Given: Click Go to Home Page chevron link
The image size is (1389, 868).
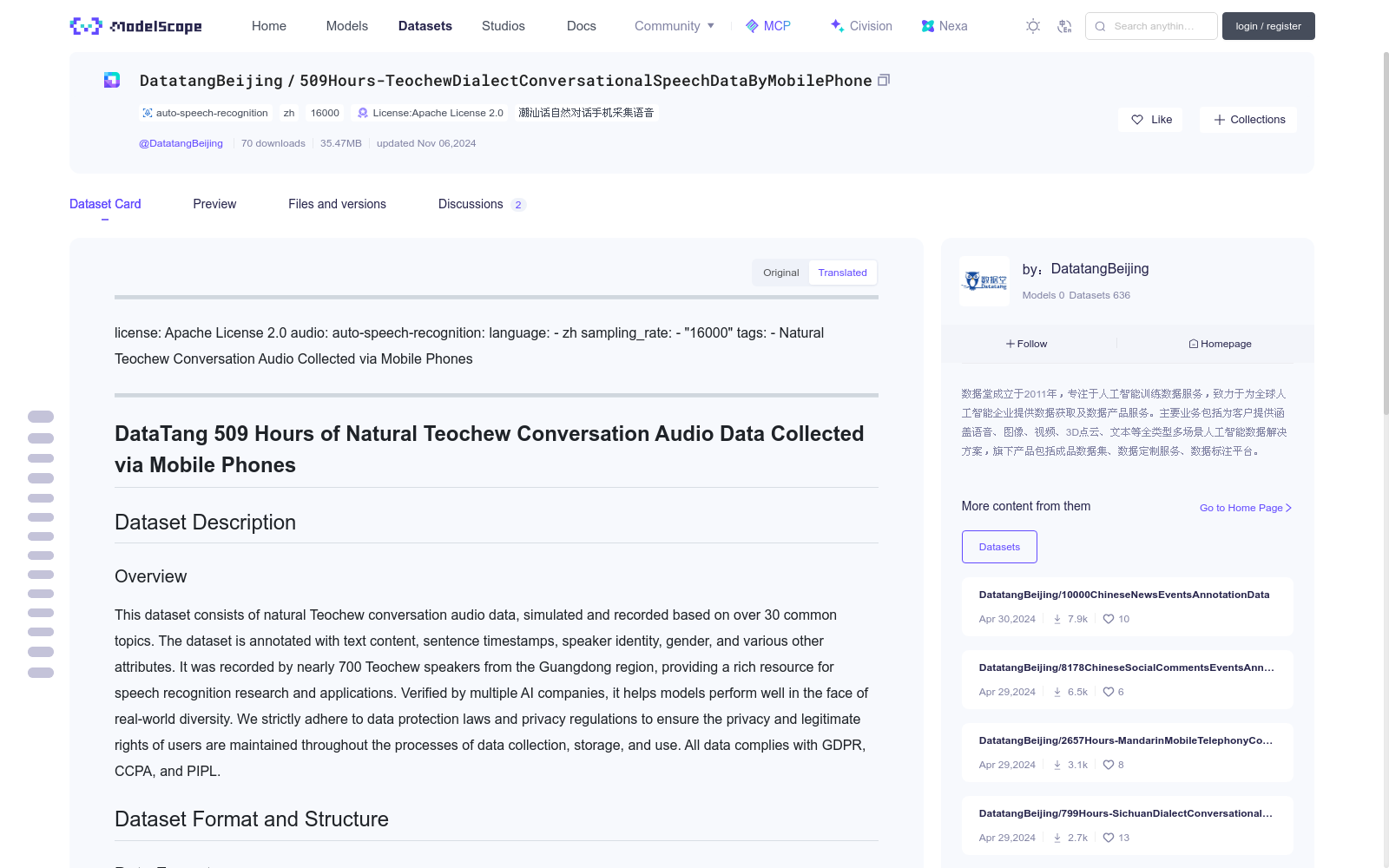Looking at the screenshot, I should 1246,508.
